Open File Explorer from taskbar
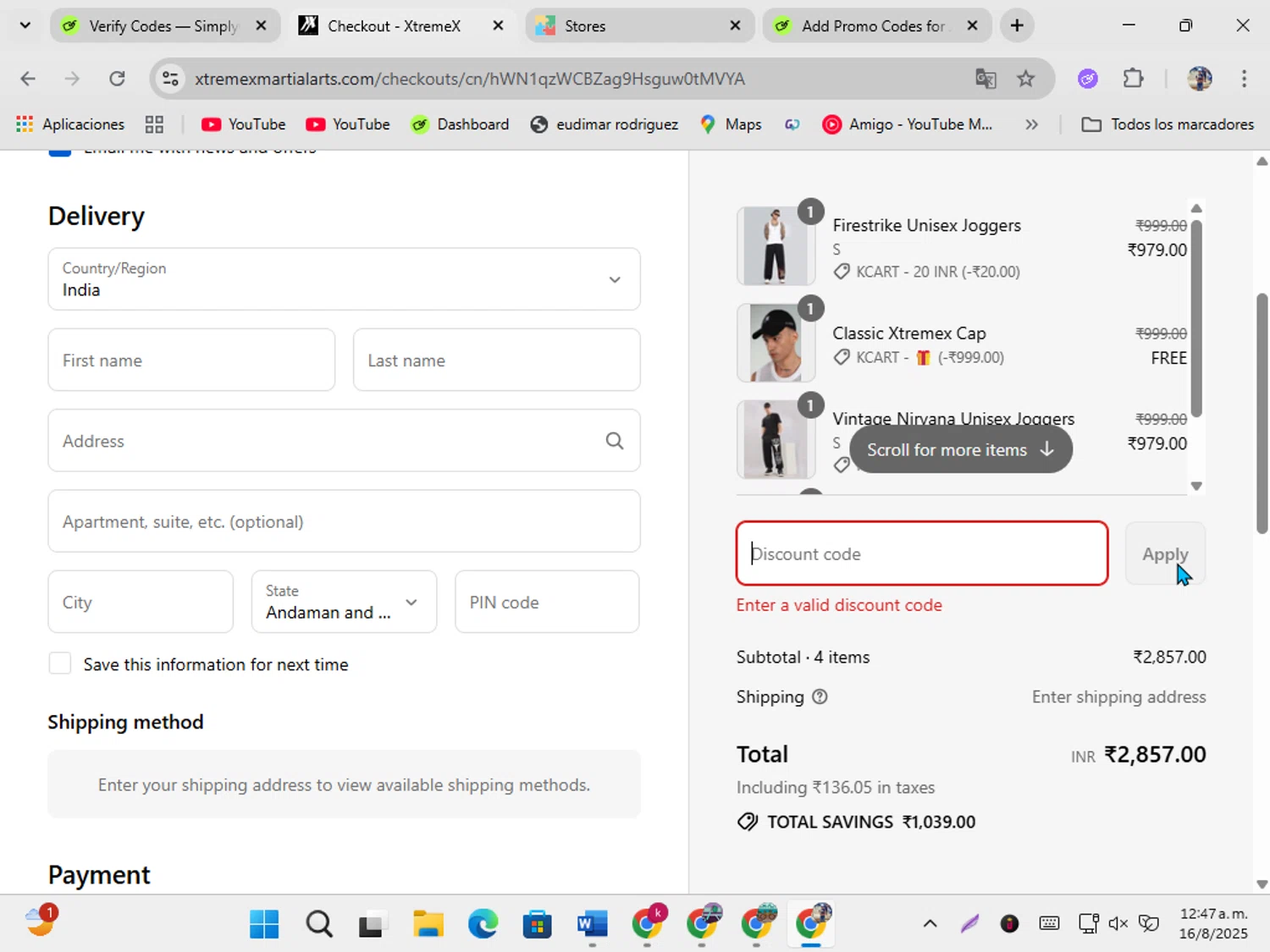This screenshot has width=1270, height=952. coord(428,924)
